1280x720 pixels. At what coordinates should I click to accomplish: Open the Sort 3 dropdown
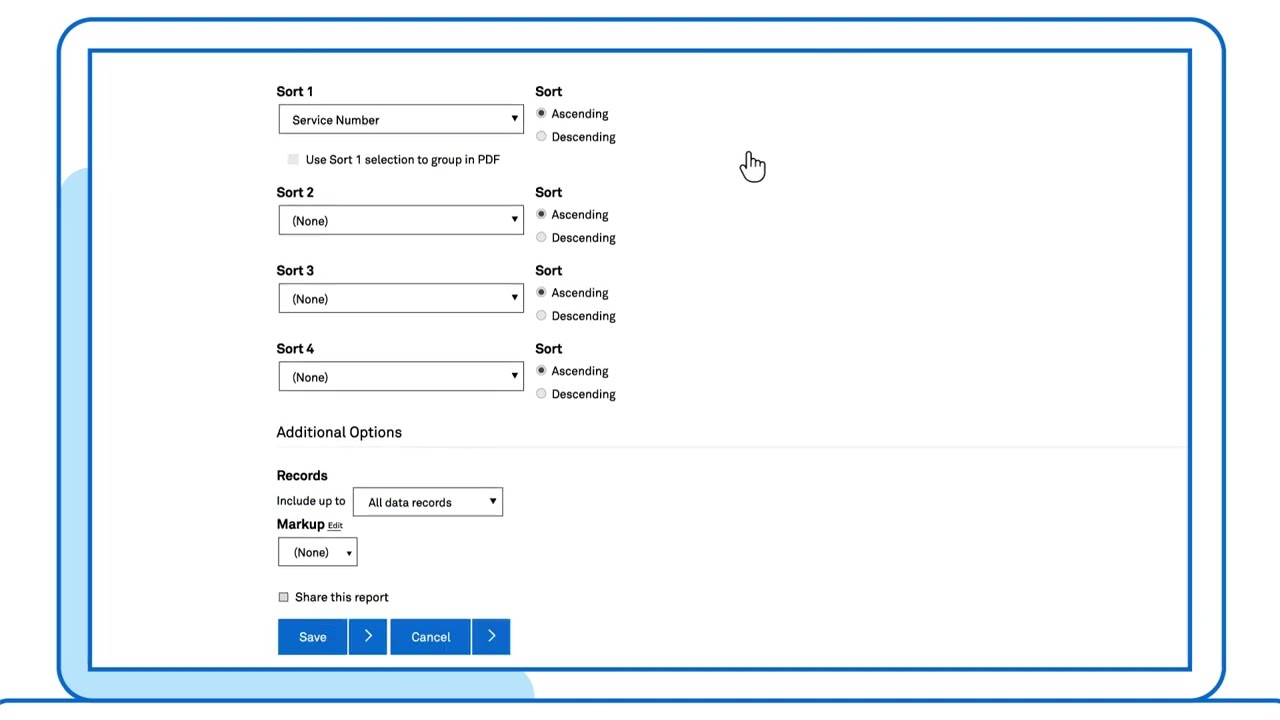pos(400,299)
